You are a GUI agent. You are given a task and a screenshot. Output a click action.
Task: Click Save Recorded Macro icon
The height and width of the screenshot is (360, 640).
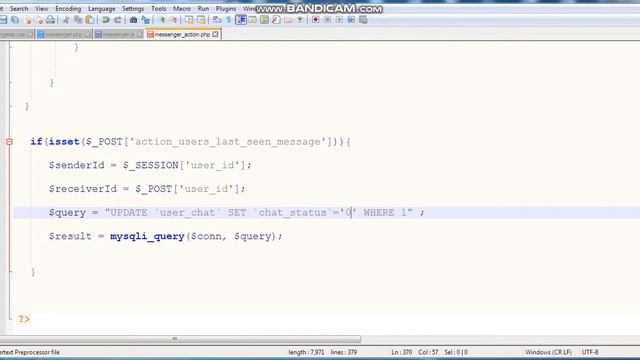point(363,20)
